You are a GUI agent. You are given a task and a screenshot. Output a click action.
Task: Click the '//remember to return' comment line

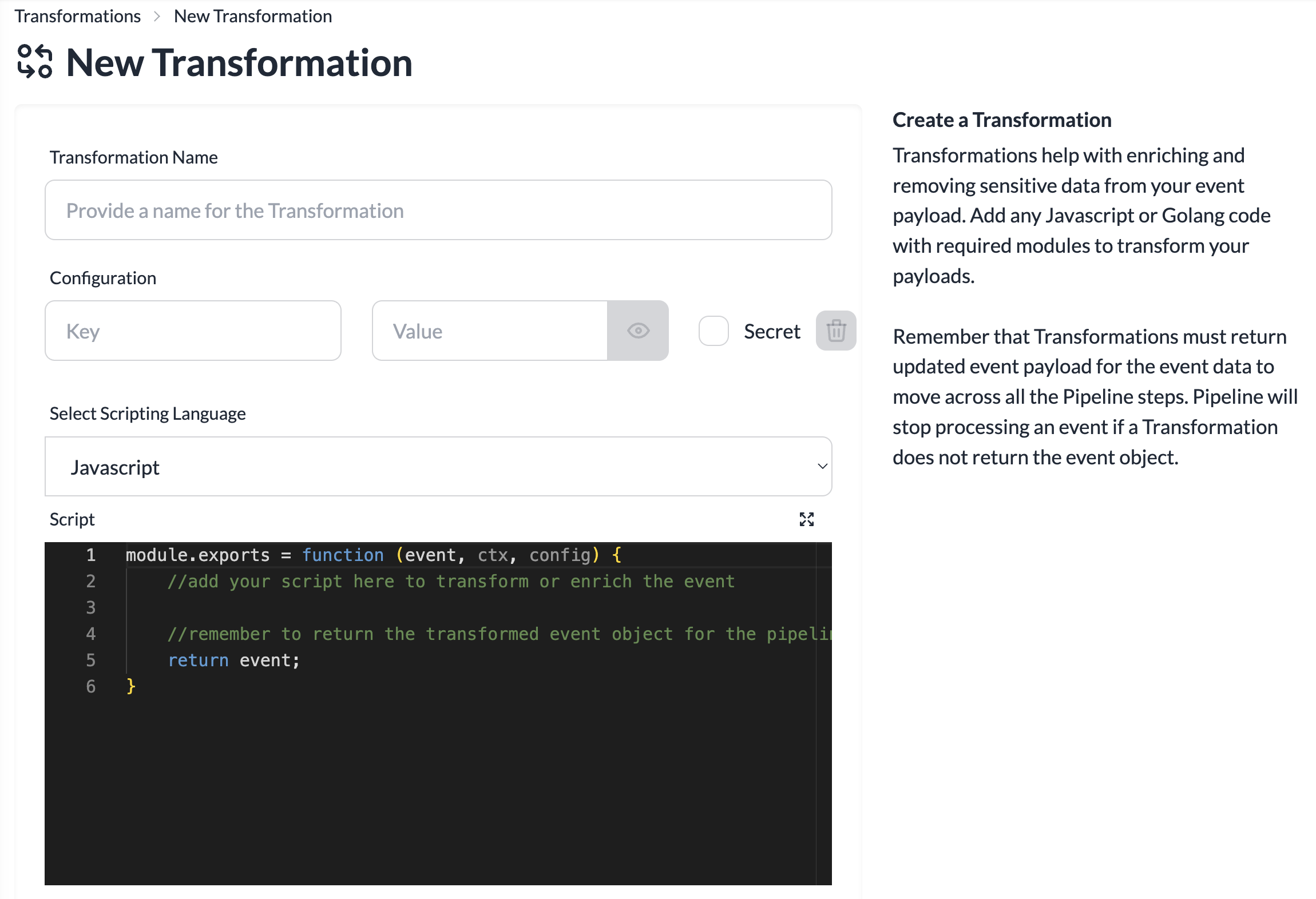pyautogui.click(x=499, y=634)
